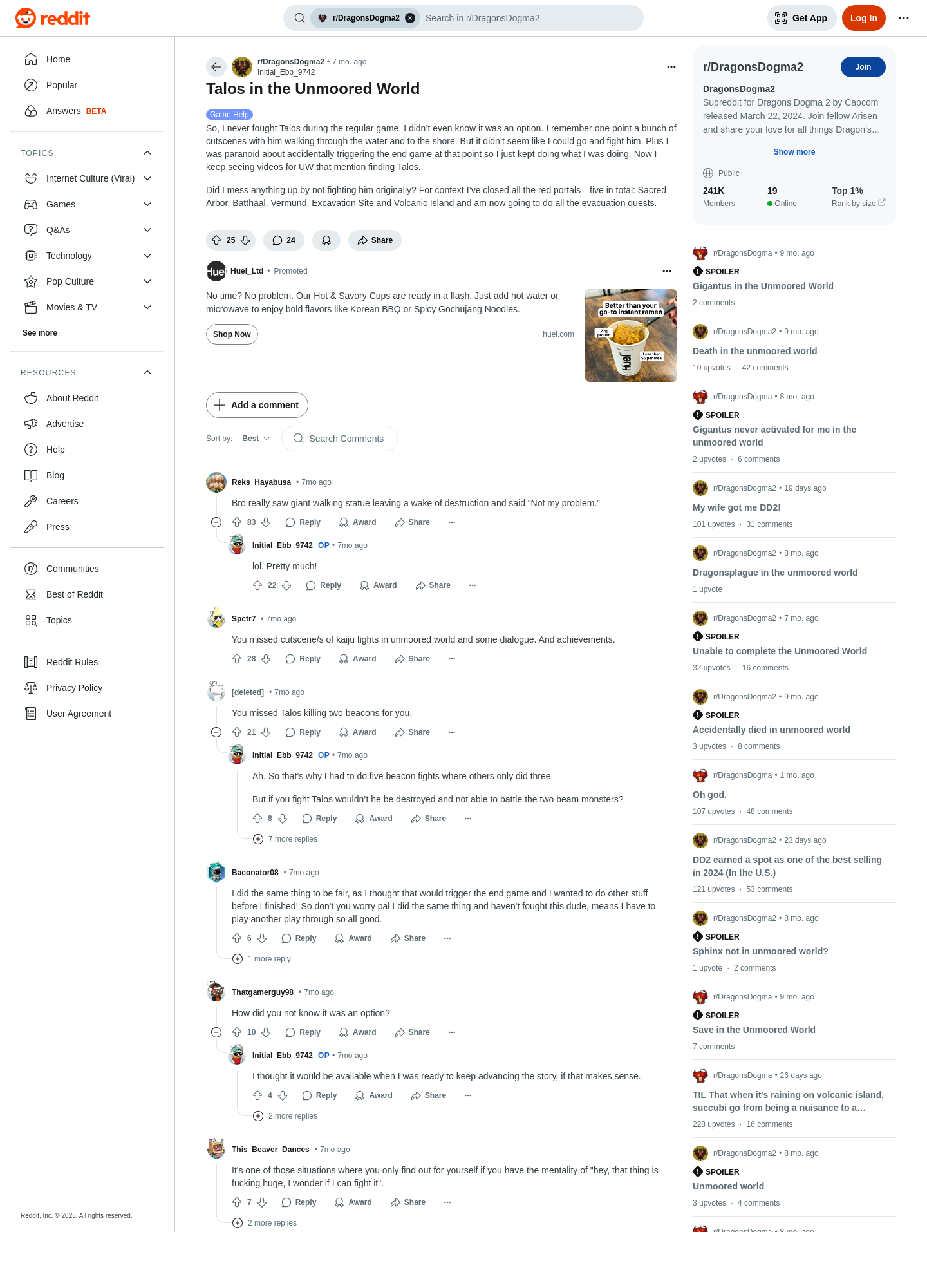Screen dimensions: 927x1288
Task: Collapse the [deleted] user's comment thread
Action: tap(216, 732)
